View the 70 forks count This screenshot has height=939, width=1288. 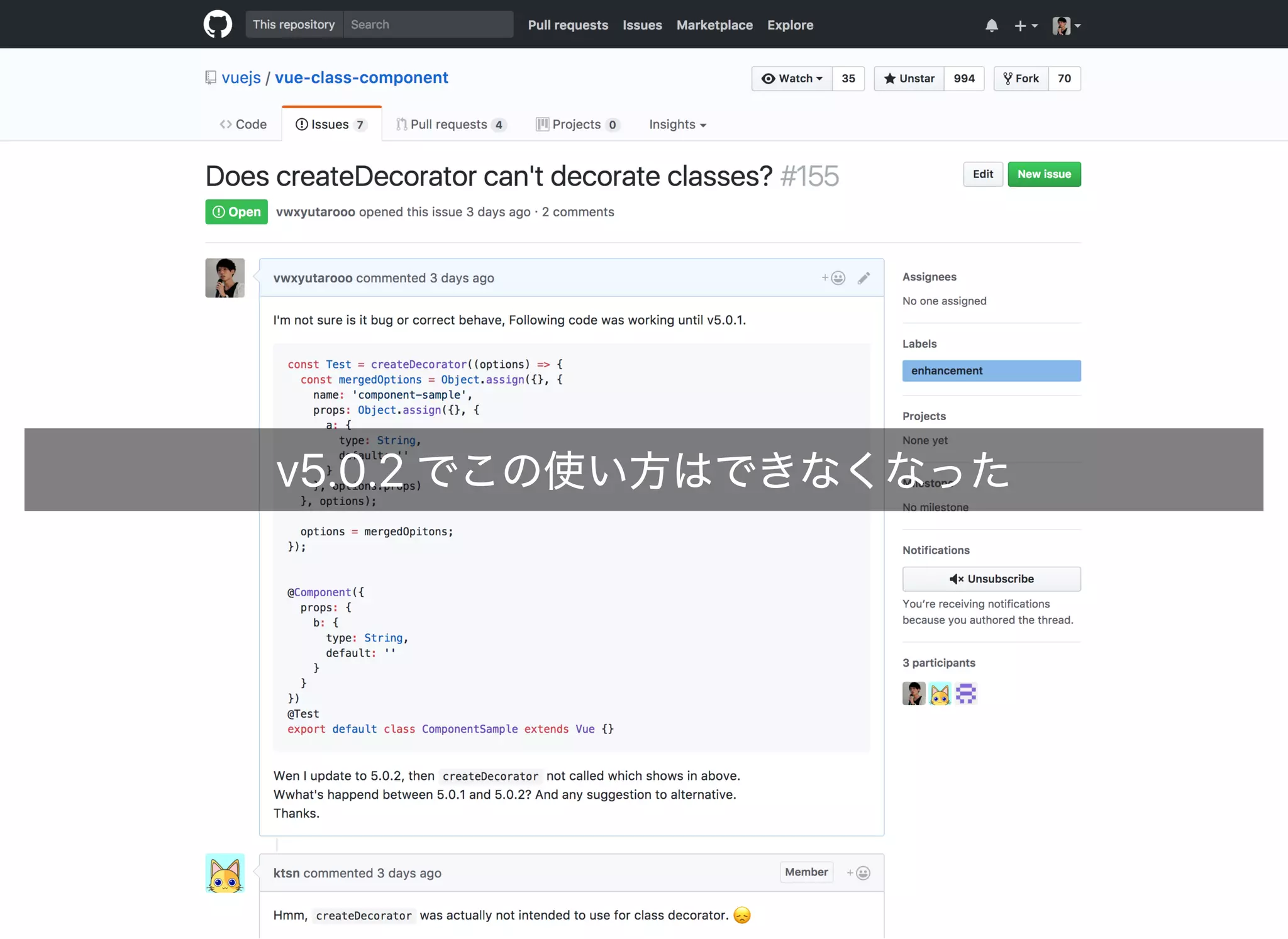point(1064,79)
